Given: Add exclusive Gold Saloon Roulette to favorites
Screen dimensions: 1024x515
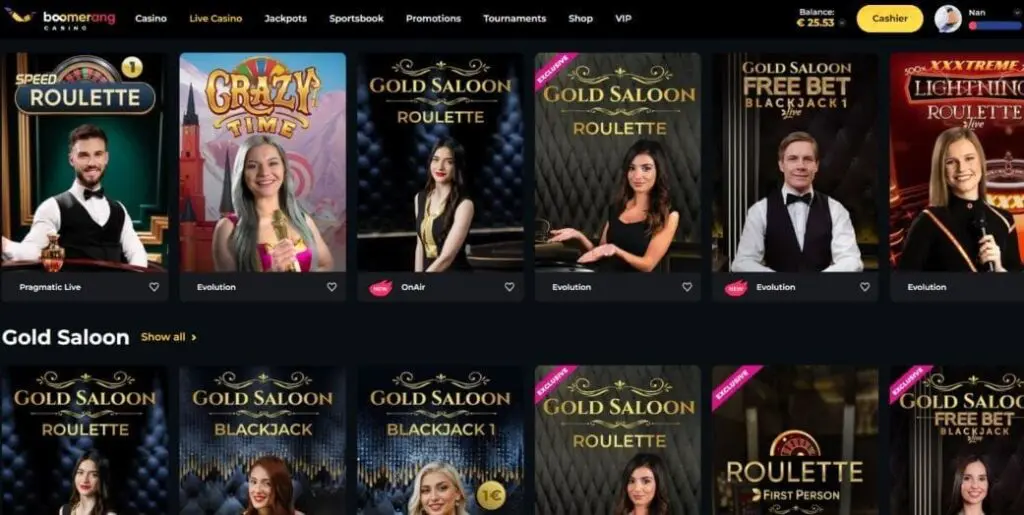Looking at the screenshot, I should click(687, 287).
